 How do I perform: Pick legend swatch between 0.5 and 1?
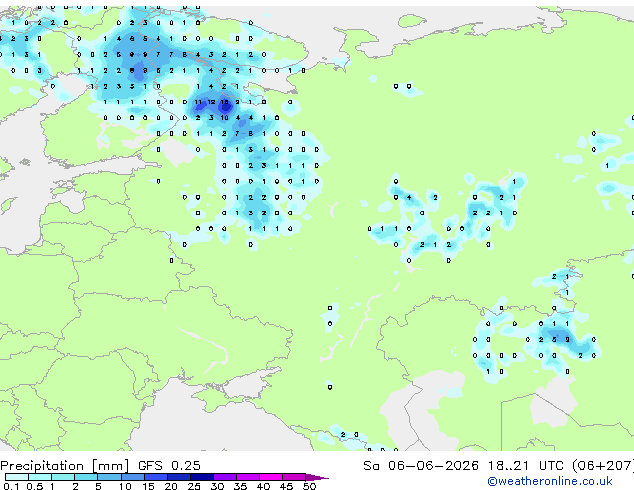point(40,477)
